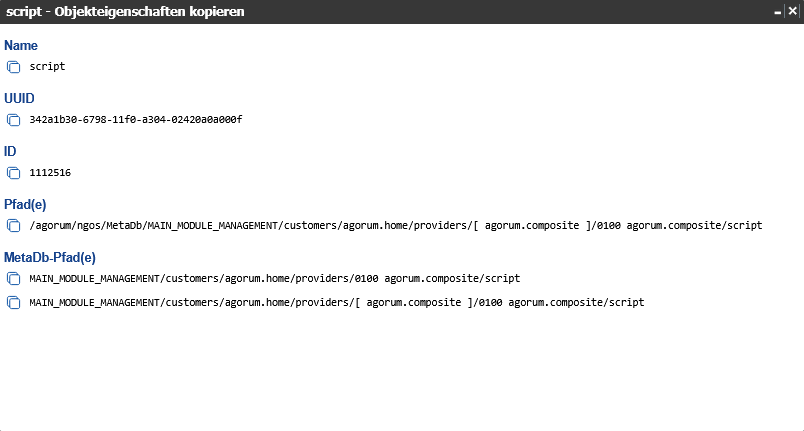The height and width of the screenshot is (431, 804).
Task: Click the UUID text starting with 342a1b30
Action: tap(136, 120)
